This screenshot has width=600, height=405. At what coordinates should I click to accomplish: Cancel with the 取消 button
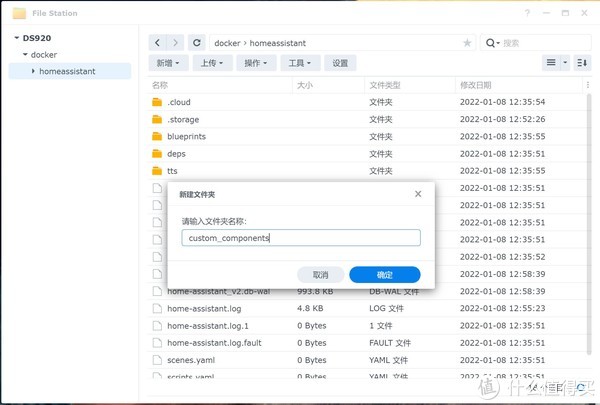[x=321, y=275]
